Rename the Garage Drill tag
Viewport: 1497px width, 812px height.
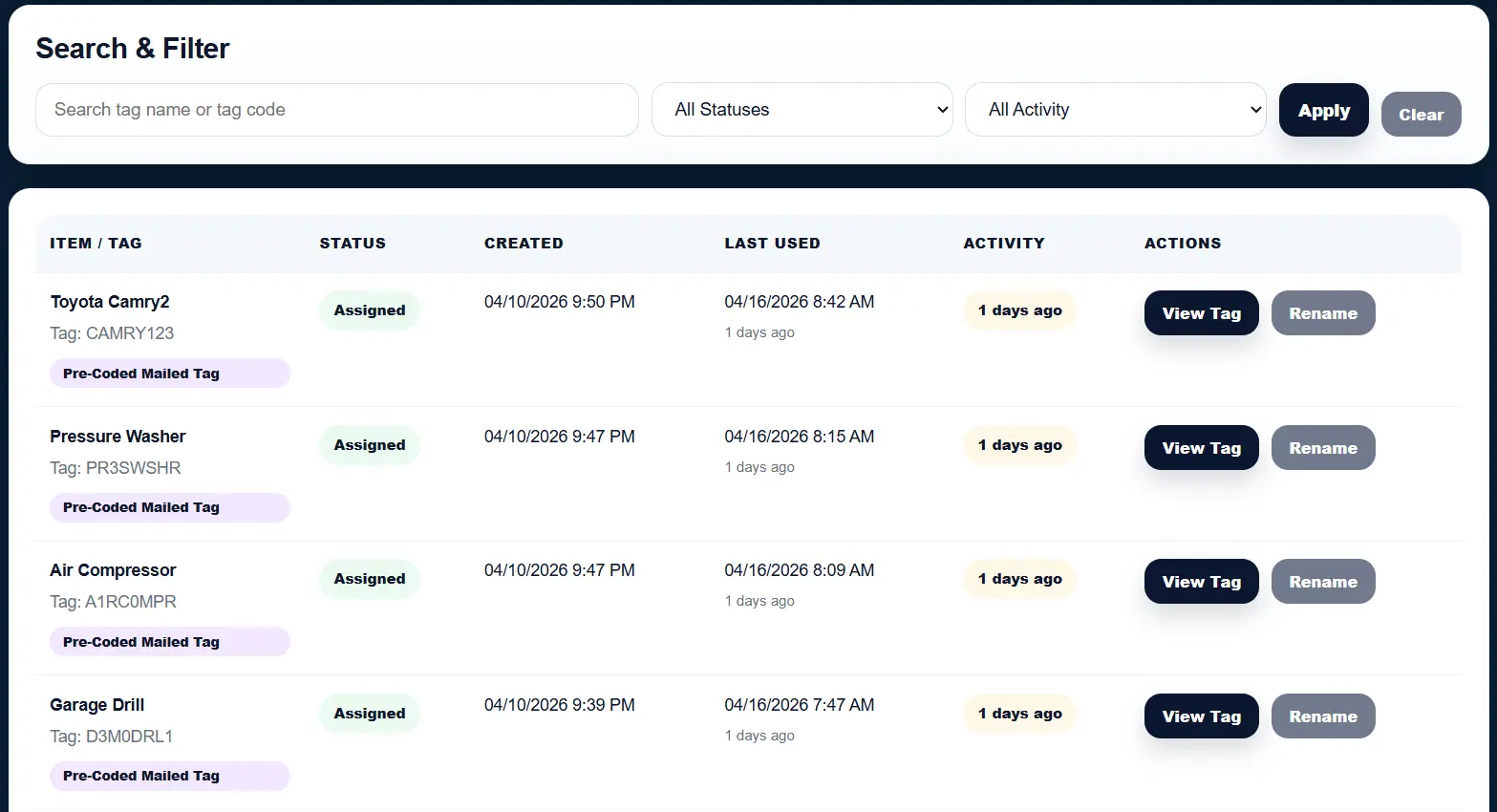(1323, 716)
